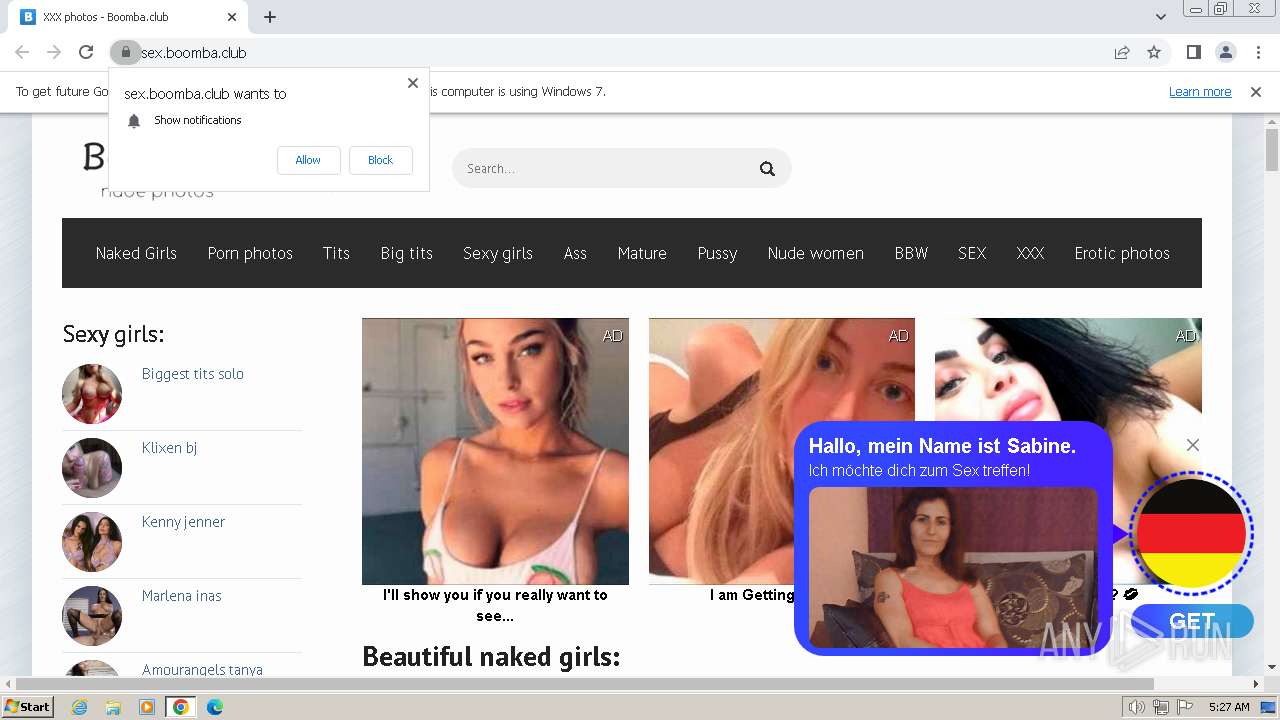Expand the tab search dropdown
This screenshot has width=1280, height=720.
point(1160,17)
